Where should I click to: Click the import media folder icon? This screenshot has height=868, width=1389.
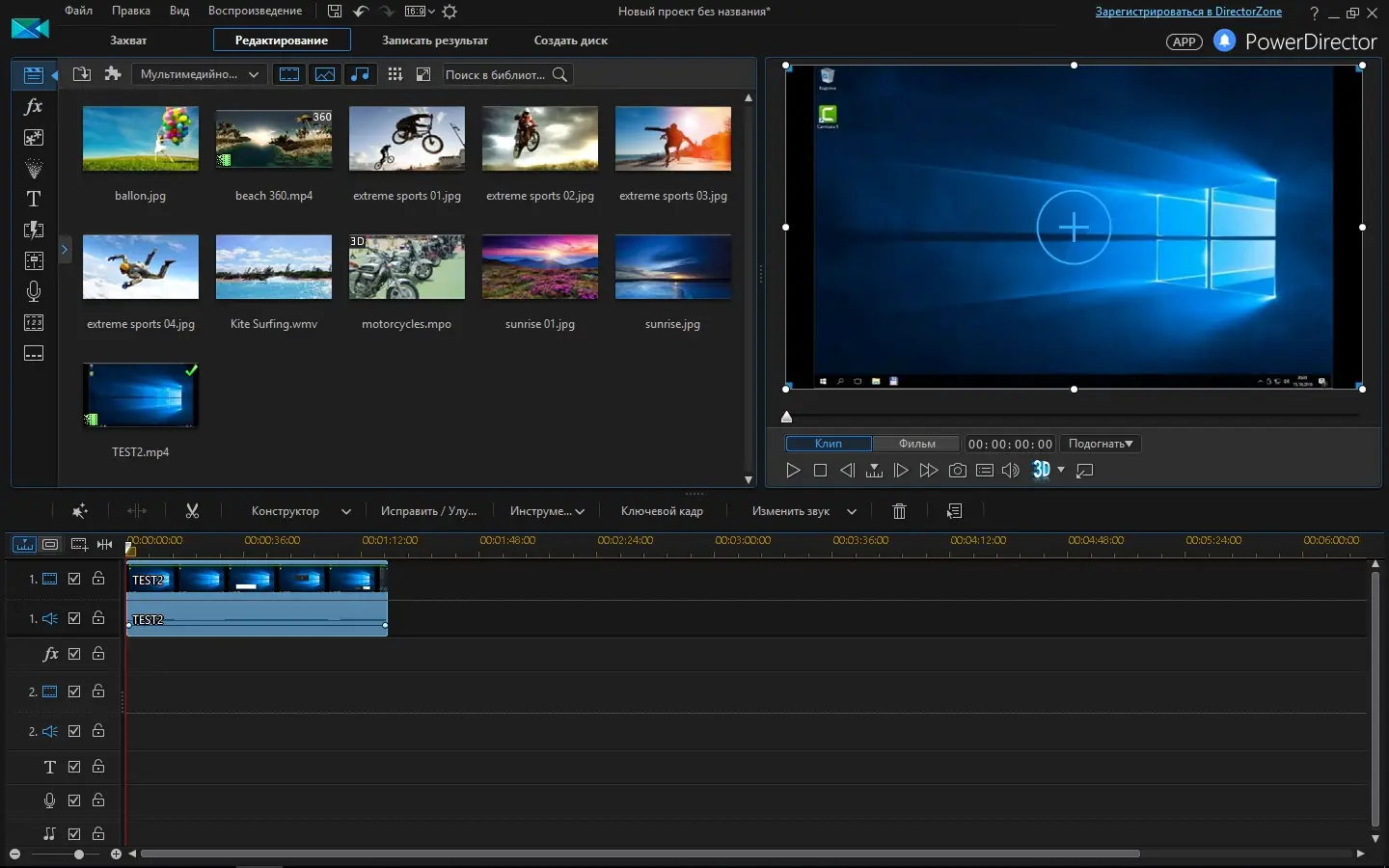pyautogui.click(x=82, y=74)
